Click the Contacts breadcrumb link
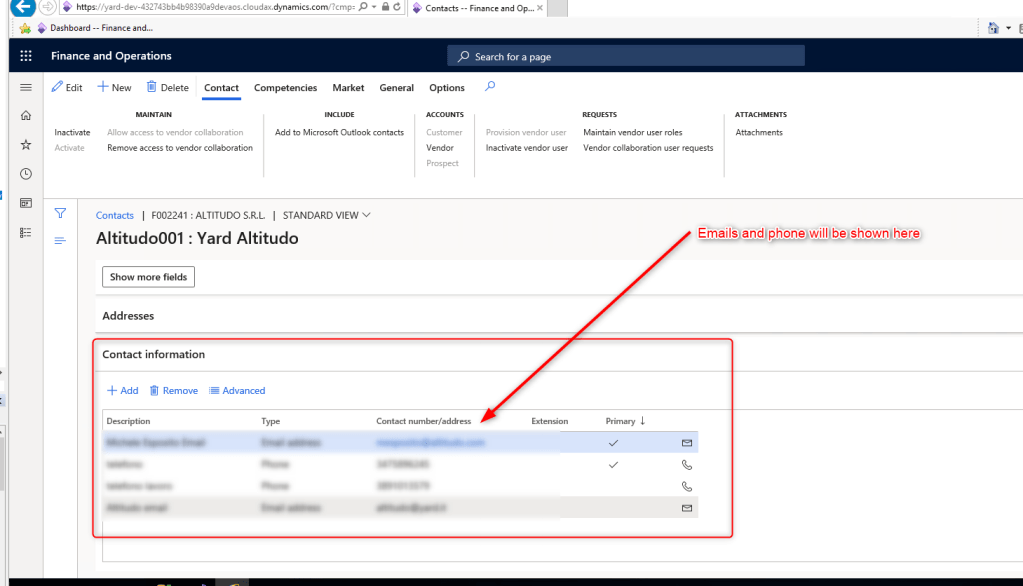This screenshot has height=586, width=1023. (x=115, y=215)
